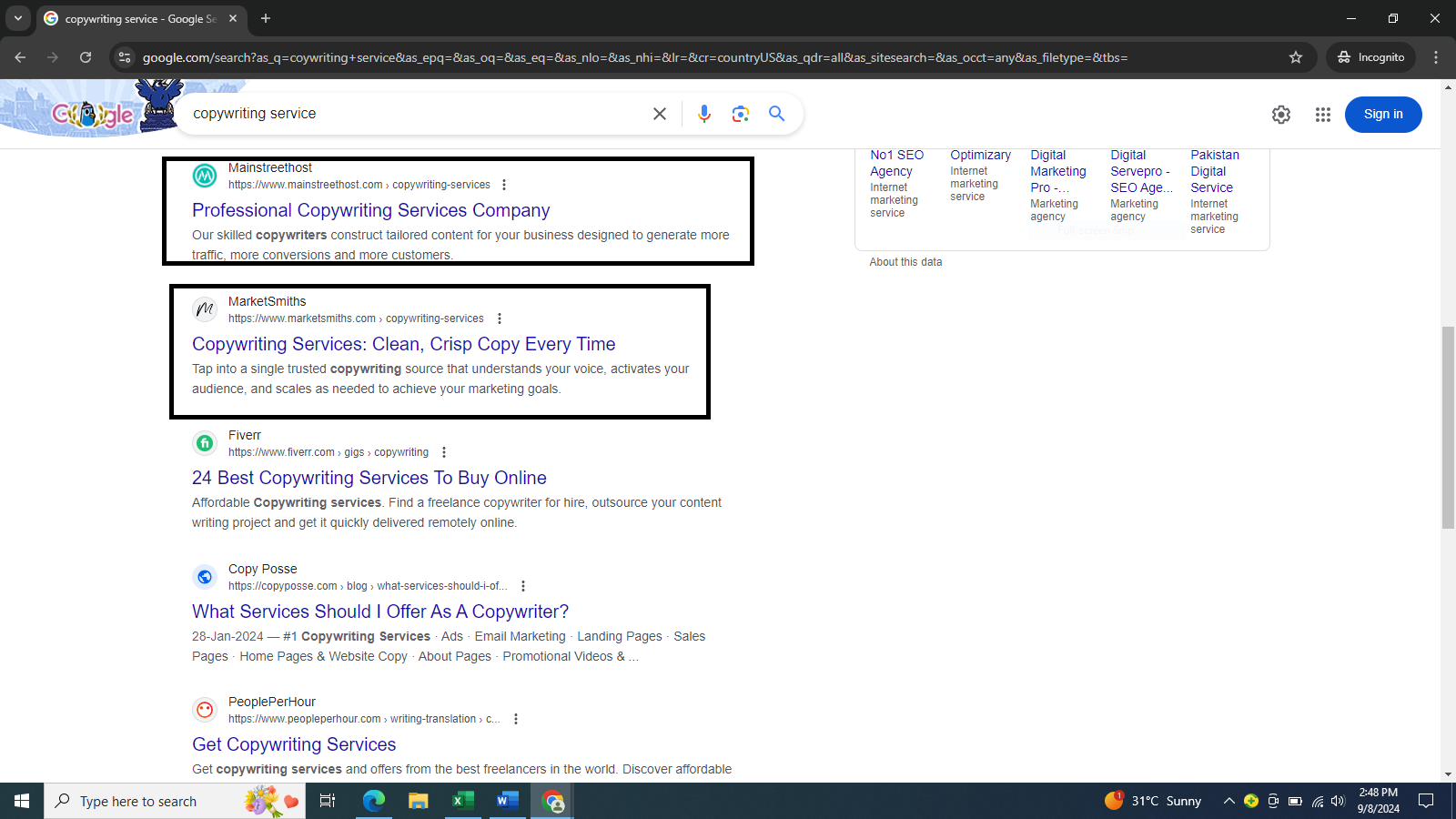Start voice search with microphone icon
The image size is (1456, 819).
click(x=703, y=114)
